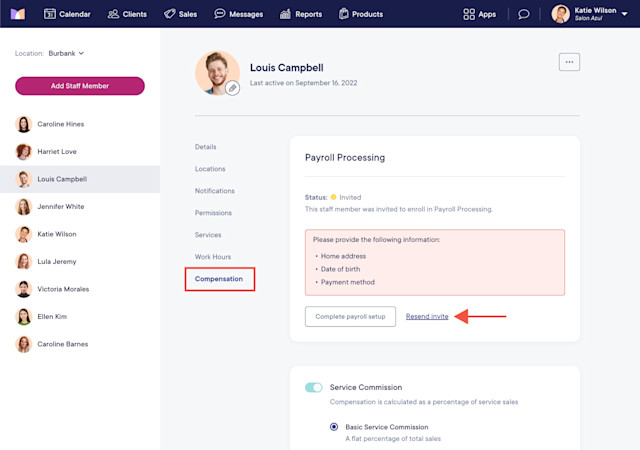Open the Messages speech bubble icon
640x450 pixels.
coord(220,14)
